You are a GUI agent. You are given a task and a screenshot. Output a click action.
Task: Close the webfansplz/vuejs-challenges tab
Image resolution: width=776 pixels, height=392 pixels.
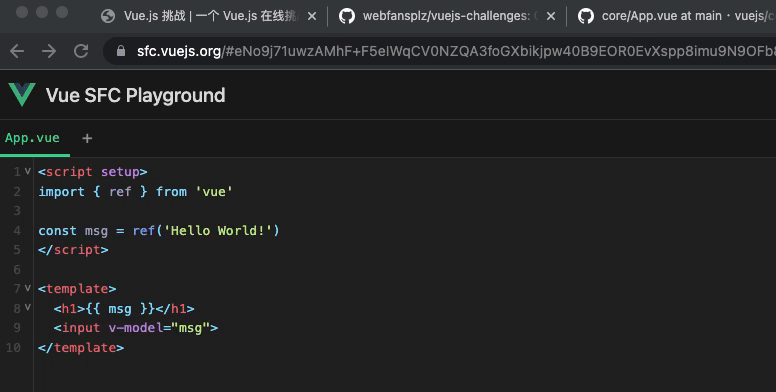(551, 16)
